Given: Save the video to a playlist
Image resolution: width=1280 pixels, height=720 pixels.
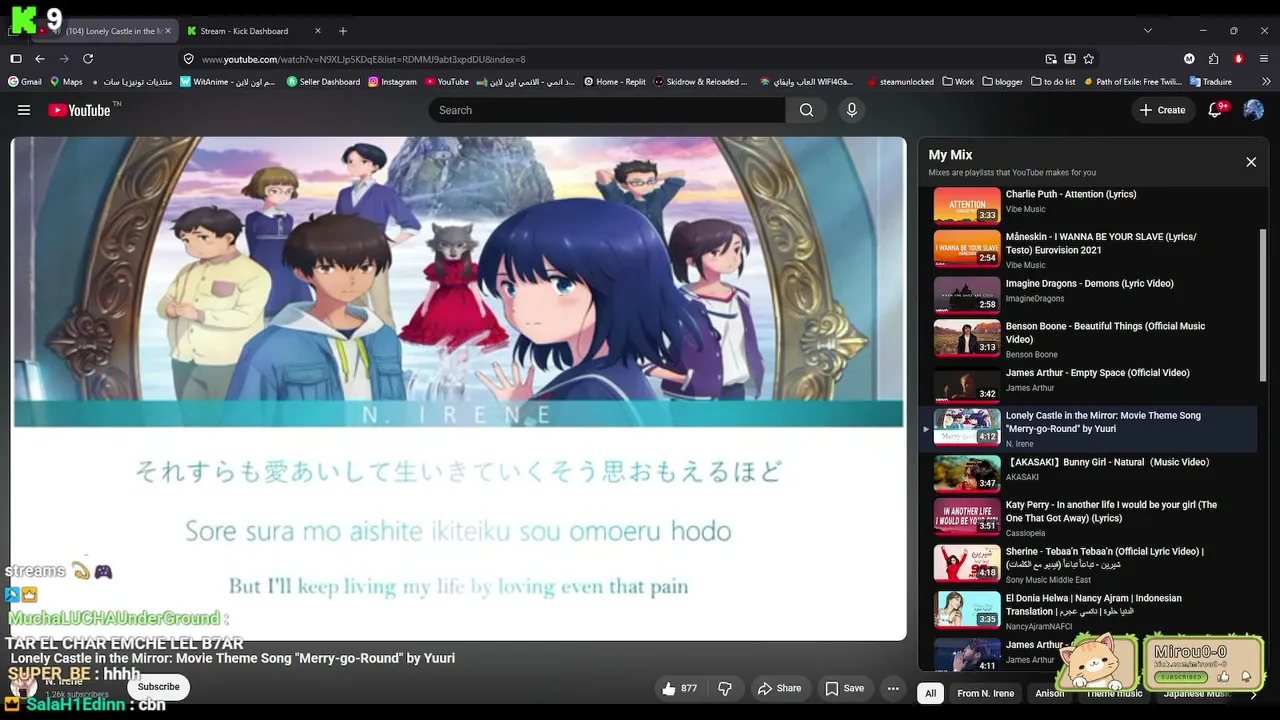Looking at the screenshot, I should point(845,688).
